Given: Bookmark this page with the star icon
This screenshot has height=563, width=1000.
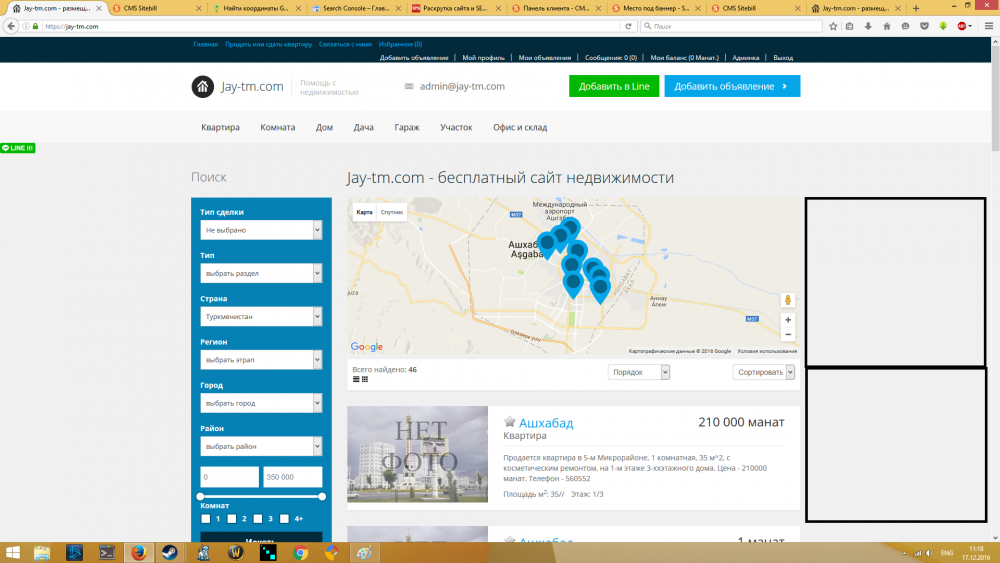Looking at the screenshot, I should pos(833,26).
